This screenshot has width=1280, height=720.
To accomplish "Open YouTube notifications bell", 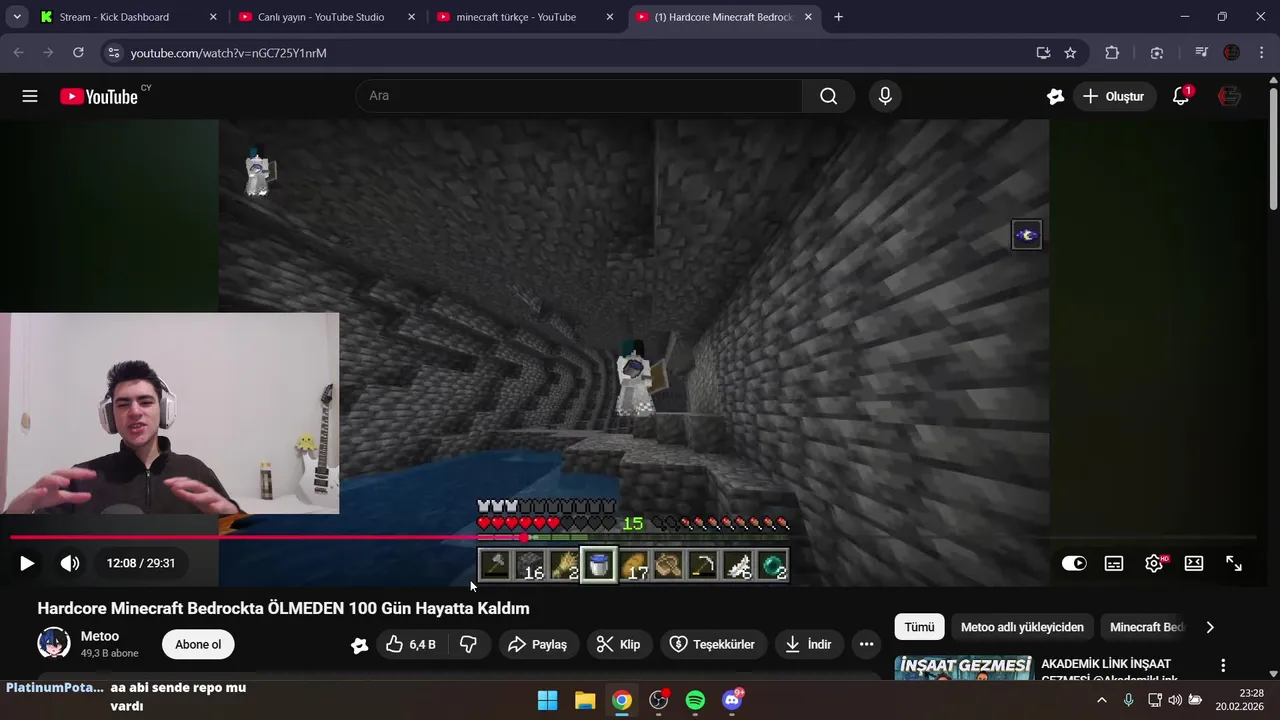I will pos(1181,96).
